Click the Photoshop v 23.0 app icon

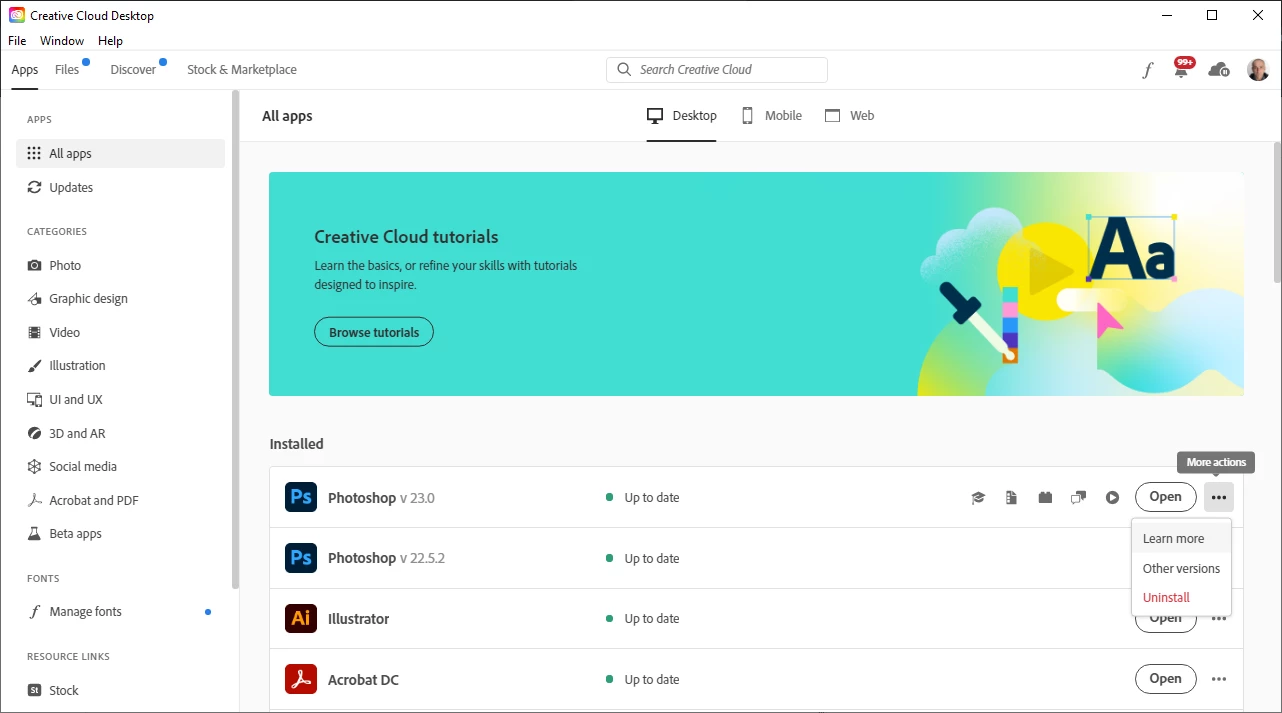tap(301, 497)
